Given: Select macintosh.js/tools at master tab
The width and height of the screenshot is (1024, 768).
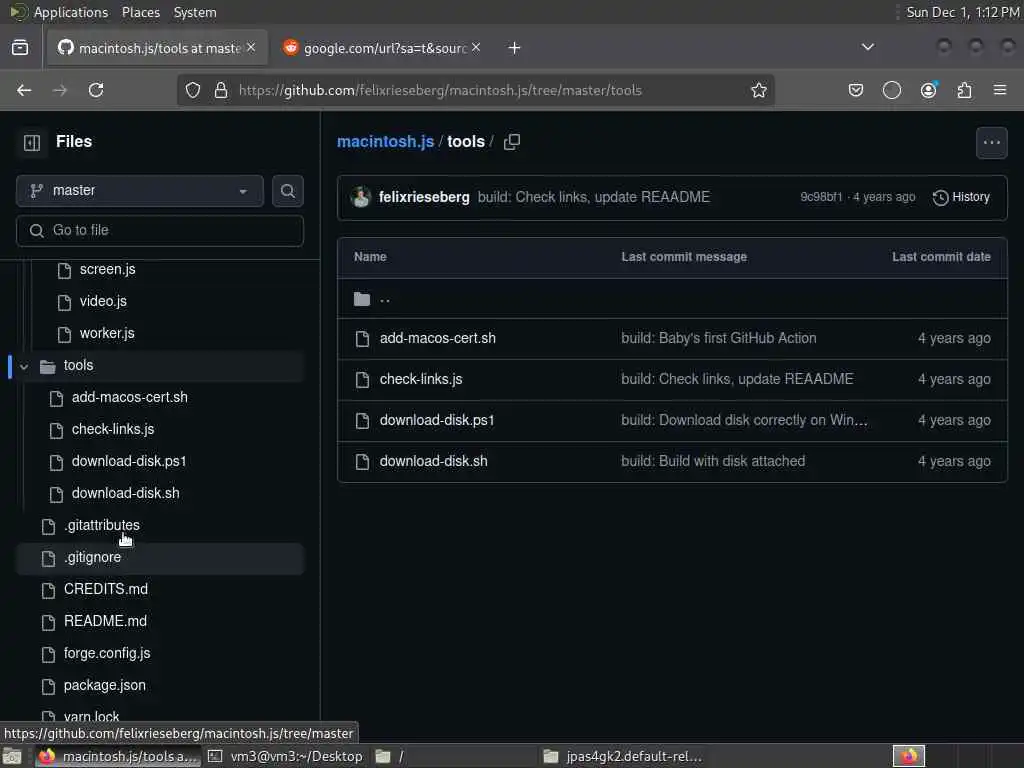Looking at the screenshot, I should tap(157, 48).
